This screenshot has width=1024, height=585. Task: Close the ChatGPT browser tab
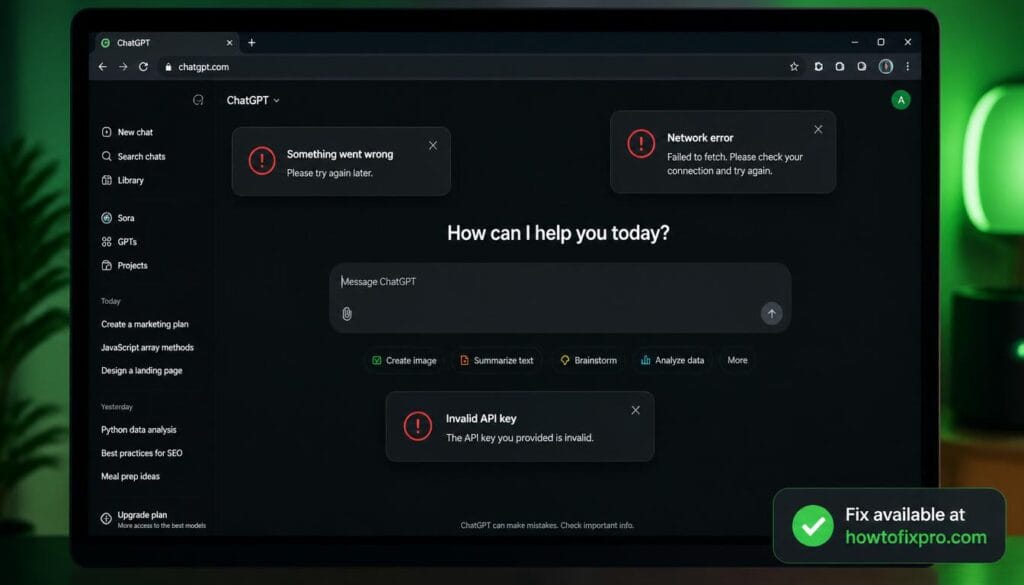(229, 43)
